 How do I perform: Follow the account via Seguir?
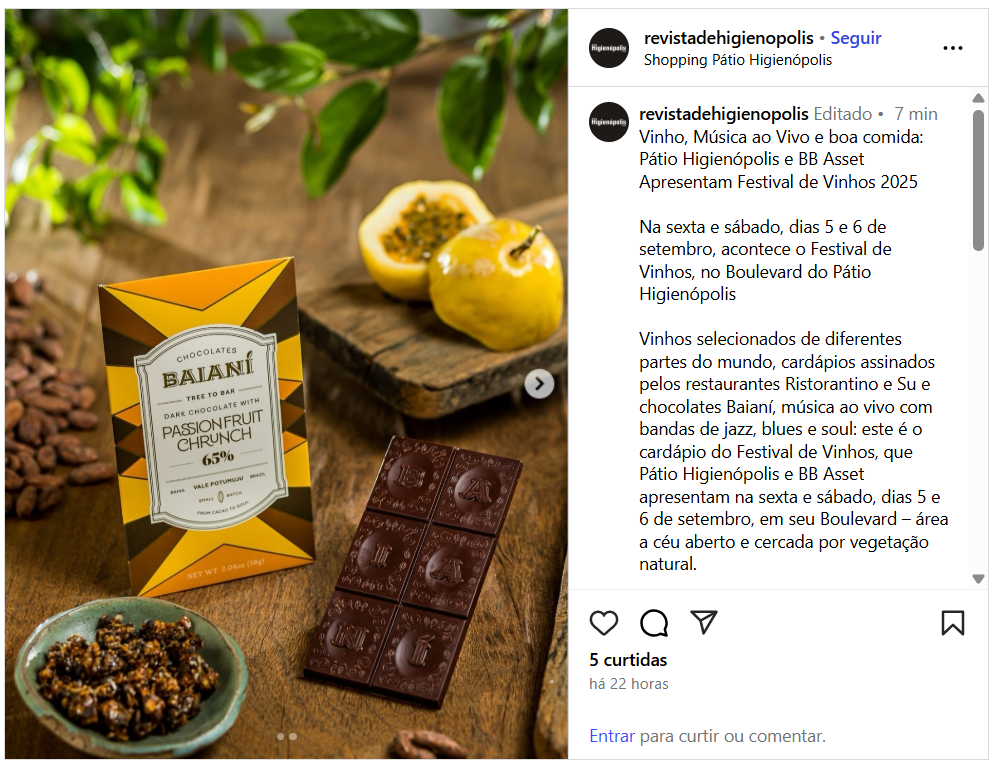pyautogui.click(x=855, y=38)
